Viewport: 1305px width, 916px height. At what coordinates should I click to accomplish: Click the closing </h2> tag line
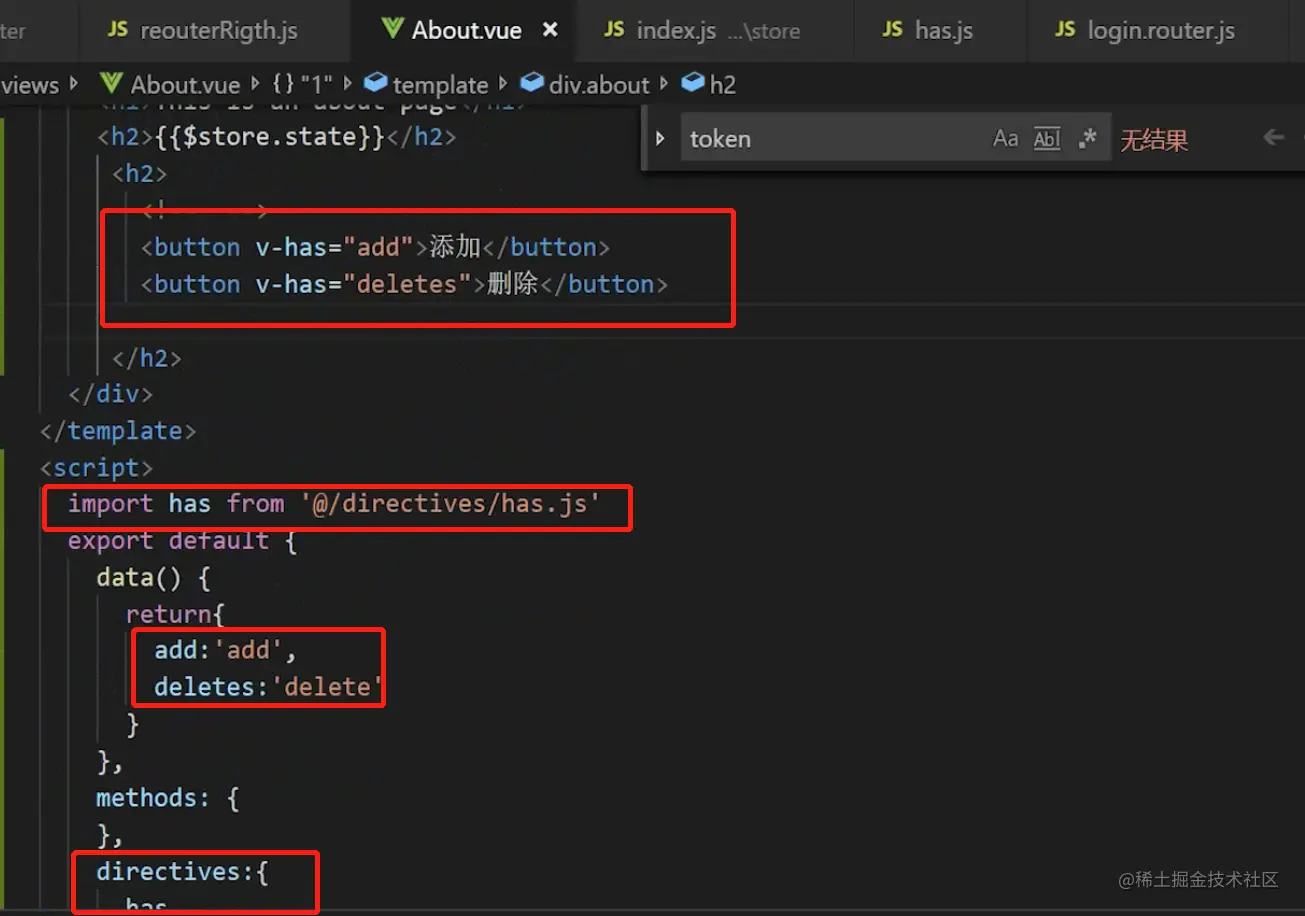146,357
